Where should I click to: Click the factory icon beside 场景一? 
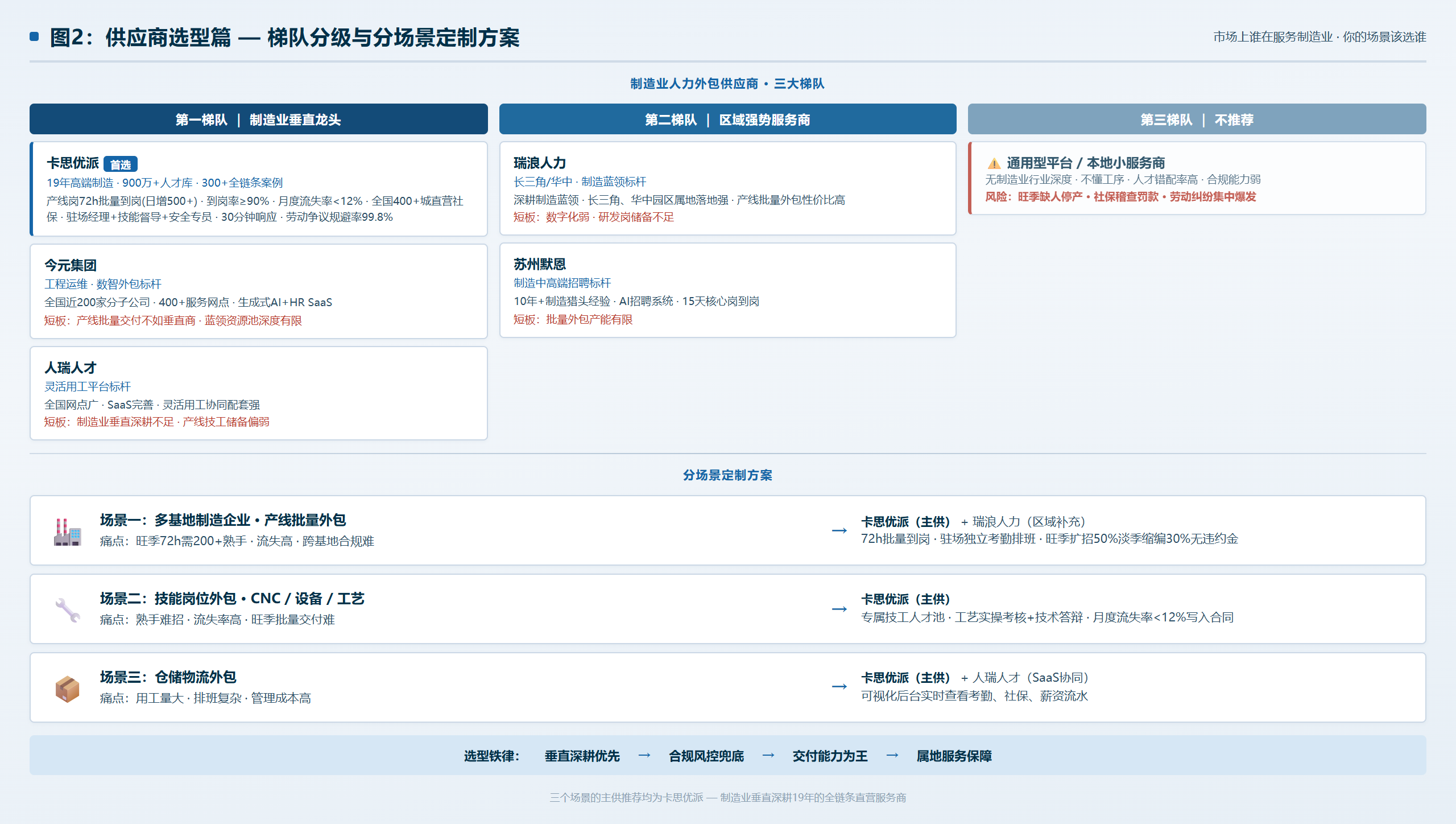pyautogui.click(x=68, y=531)
